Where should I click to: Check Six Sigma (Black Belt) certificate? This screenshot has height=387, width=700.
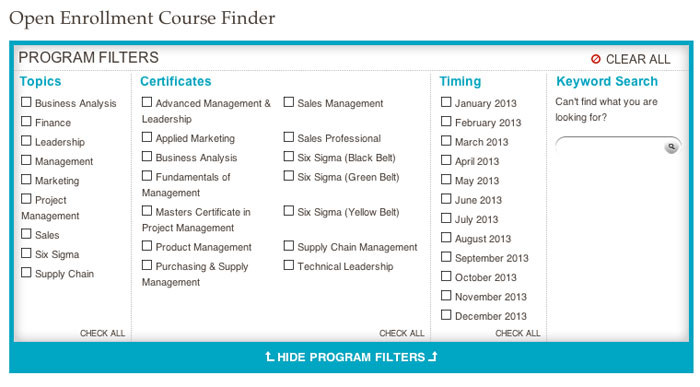[289, 156]
